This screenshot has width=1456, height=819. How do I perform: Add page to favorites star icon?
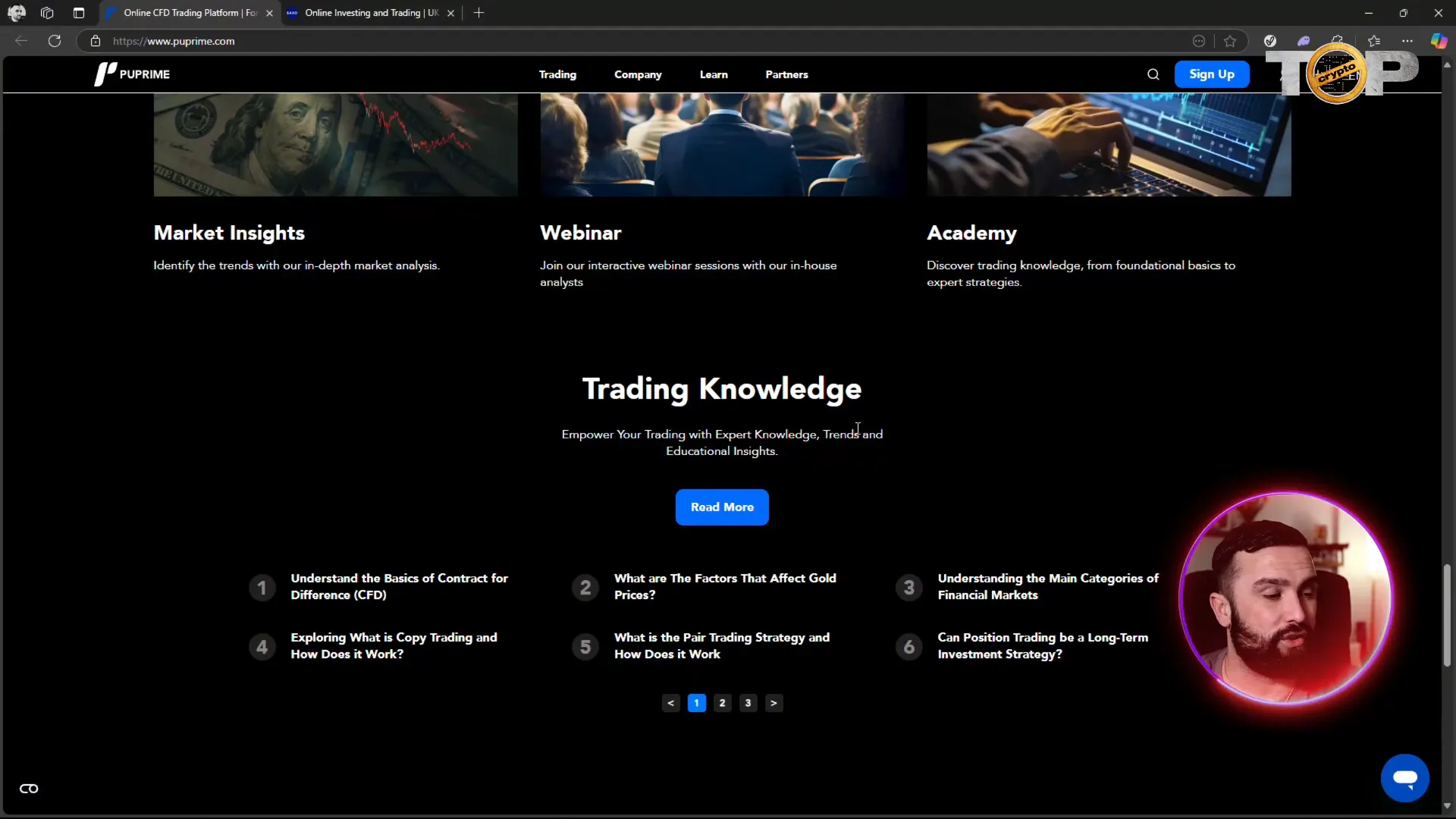point(1230,41)
